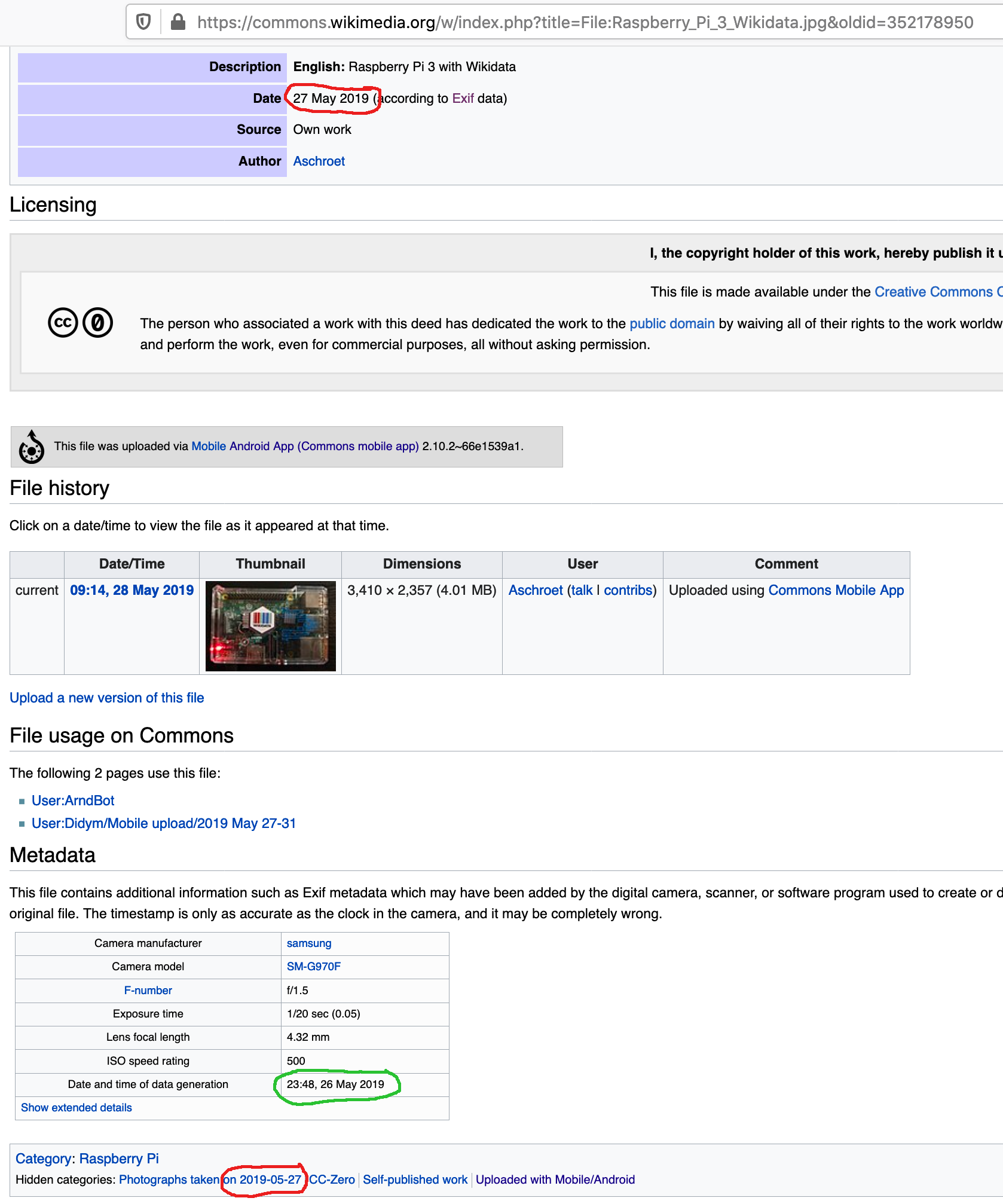Image resolution: width=1003 pixels, height=1204 pixels.
Task: Click Upload a new version of this file
Action: click(107, 698)
